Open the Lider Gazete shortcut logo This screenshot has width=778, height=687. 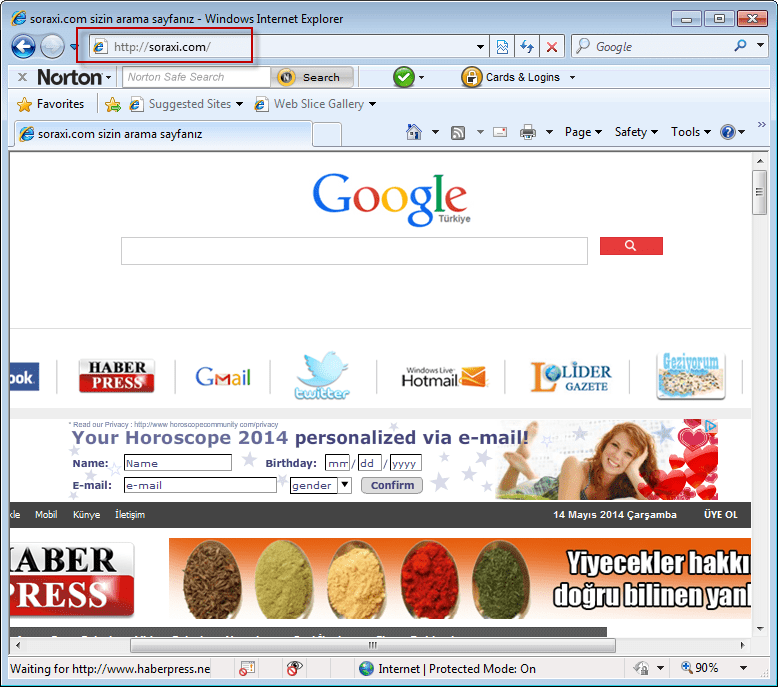click(571, 376)
